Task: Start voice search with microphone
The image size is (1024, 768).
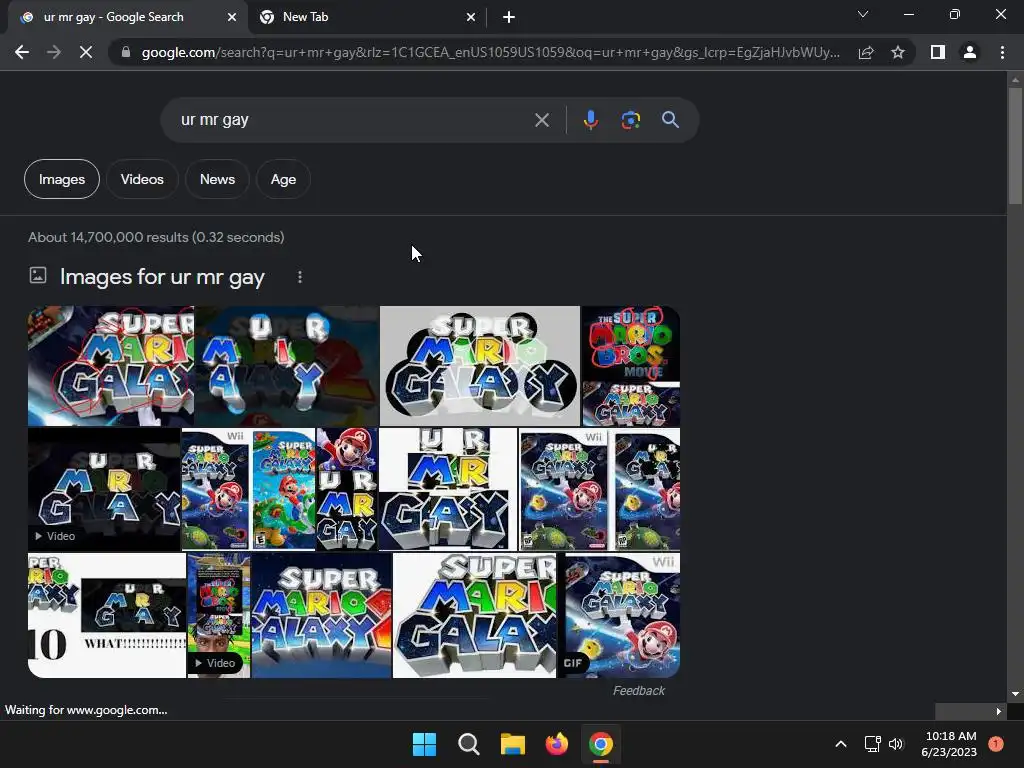Action: [590, 120]
